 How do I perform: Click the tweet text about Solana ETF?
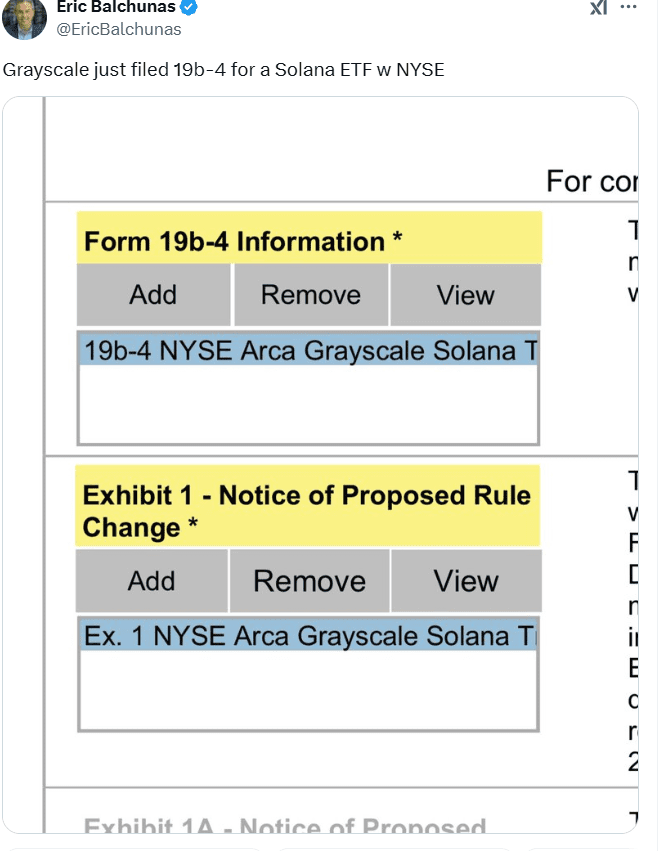[x=224, y=70]
